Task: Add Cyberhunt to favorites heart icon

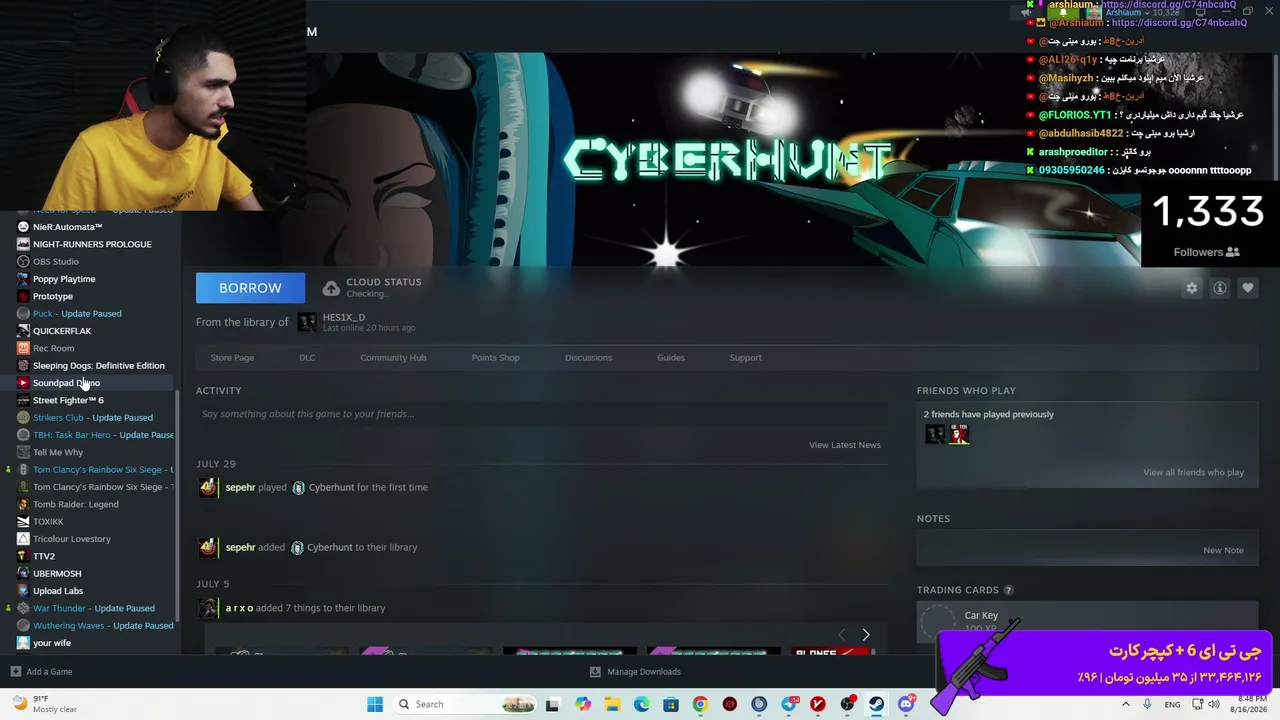Action: tap(1248, 288)
